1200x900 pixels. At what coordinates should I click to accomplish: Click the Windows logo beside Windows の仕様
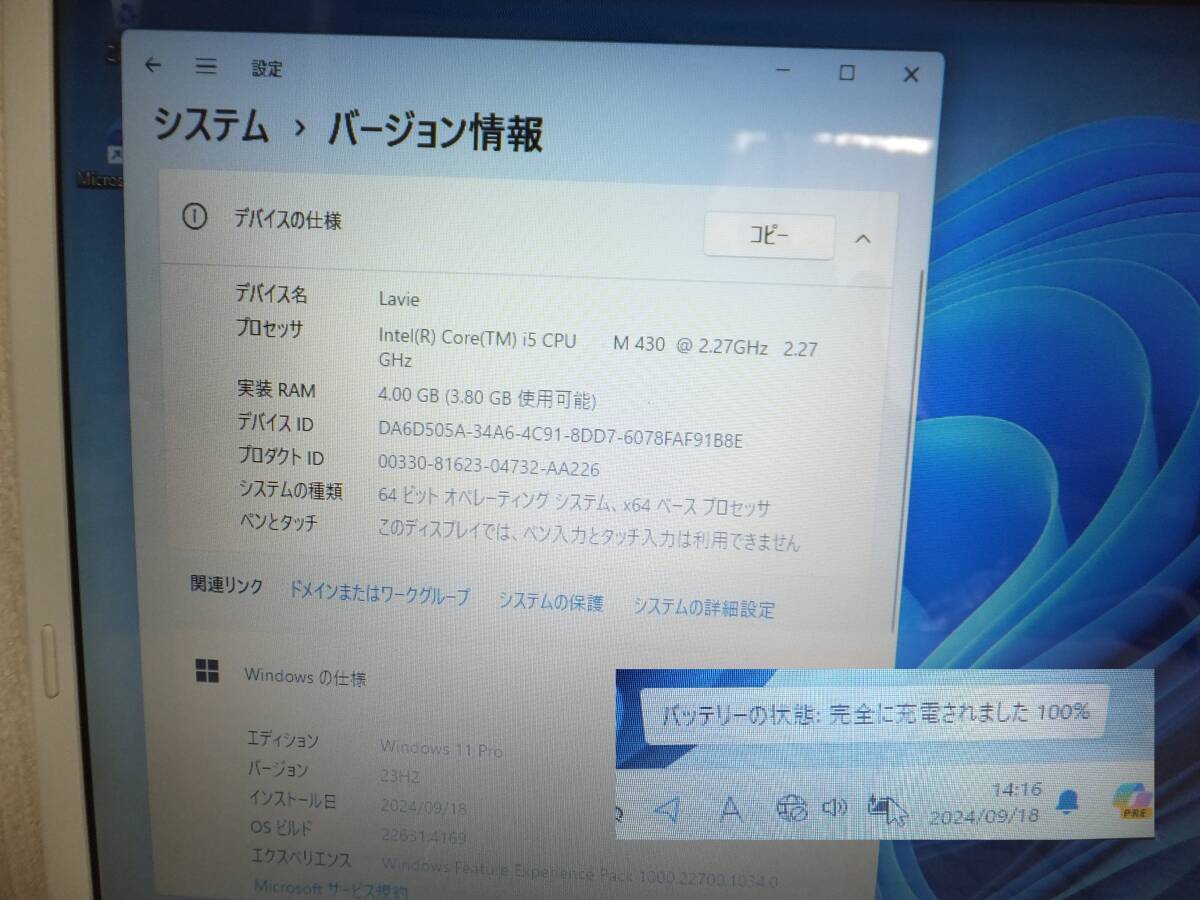(x=208, y=671)
